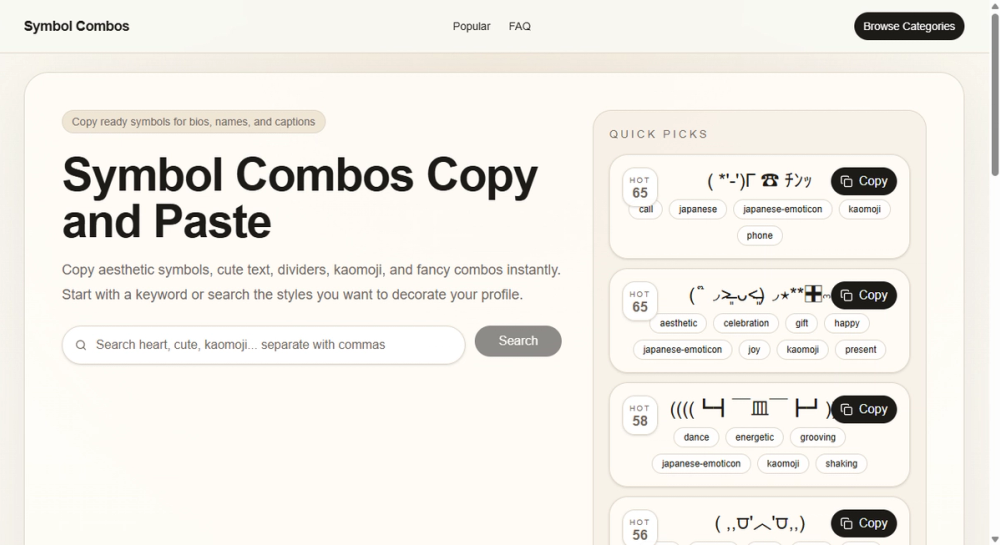Click the Browse Categories button

coord(909,26)
